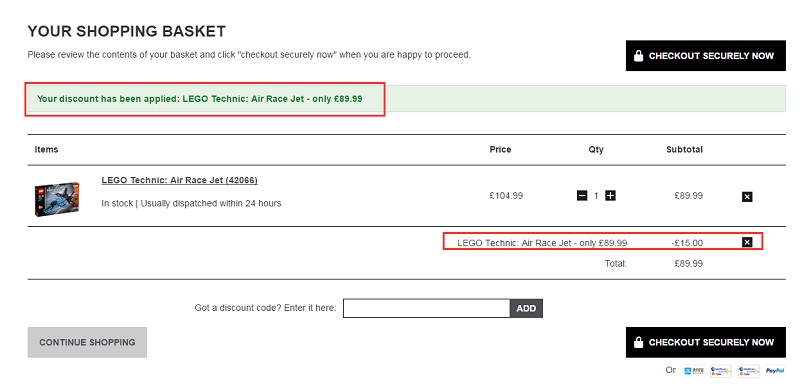The width and height of the screenshot is (800, 391).
Task: Decrease Air Race Jet quantity with minus icon
Action: [x=582, y=196]
